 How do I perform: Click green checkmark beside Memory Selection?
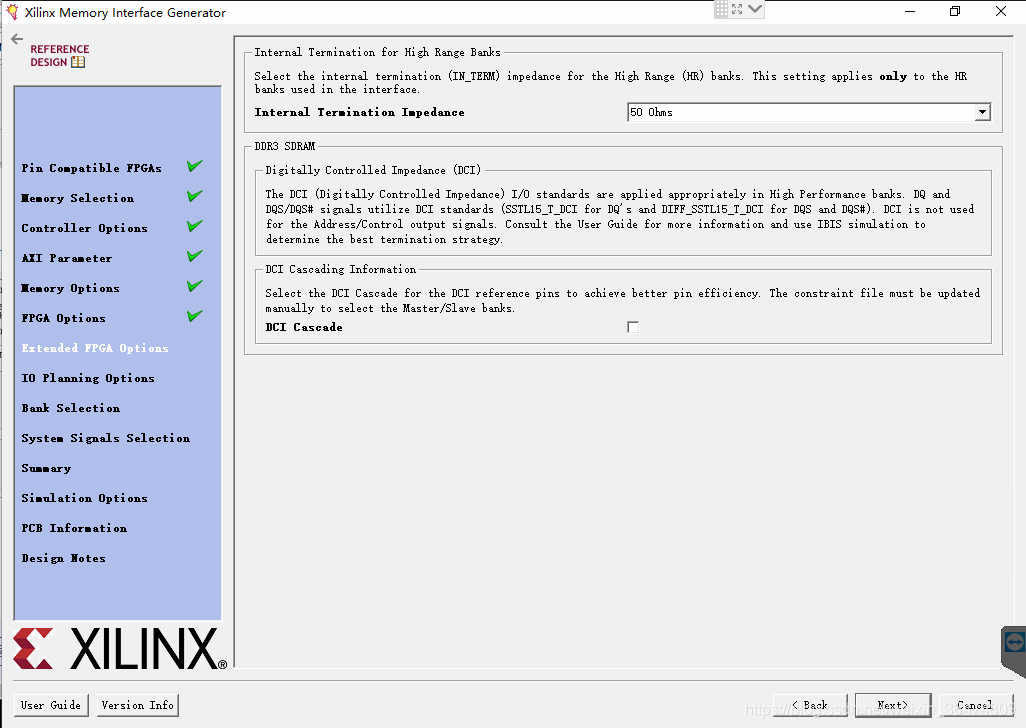[x=194, y=196]
